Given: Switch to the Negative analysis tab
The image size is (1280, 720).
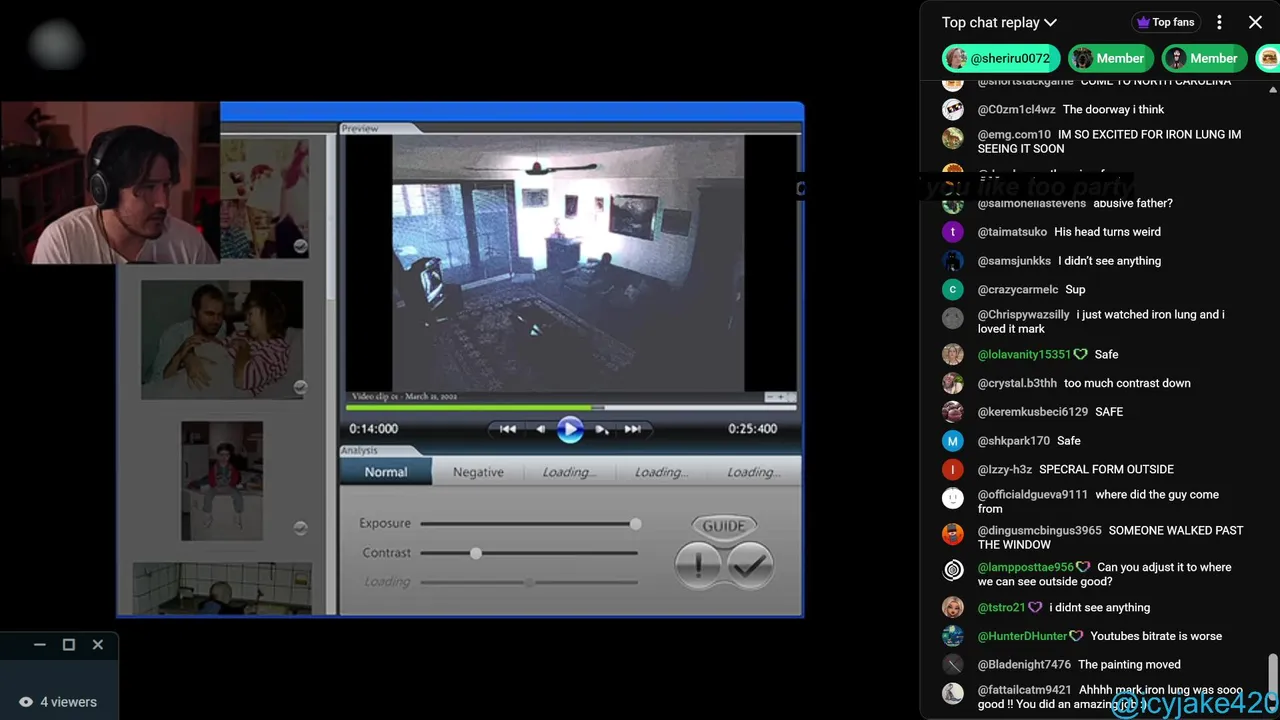Looking at the screenshot, I should [x=478, y=472].
